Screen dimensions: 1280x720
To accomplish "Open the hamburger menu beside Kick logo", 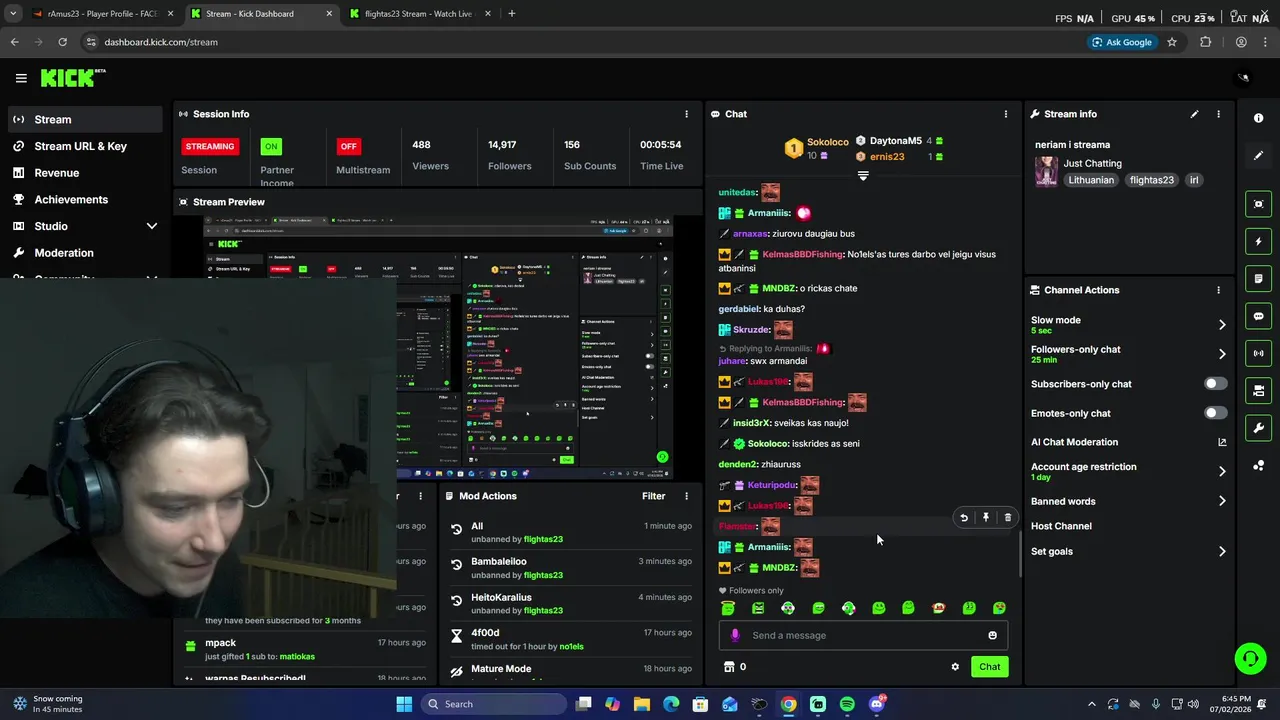I will pos(21,78).
